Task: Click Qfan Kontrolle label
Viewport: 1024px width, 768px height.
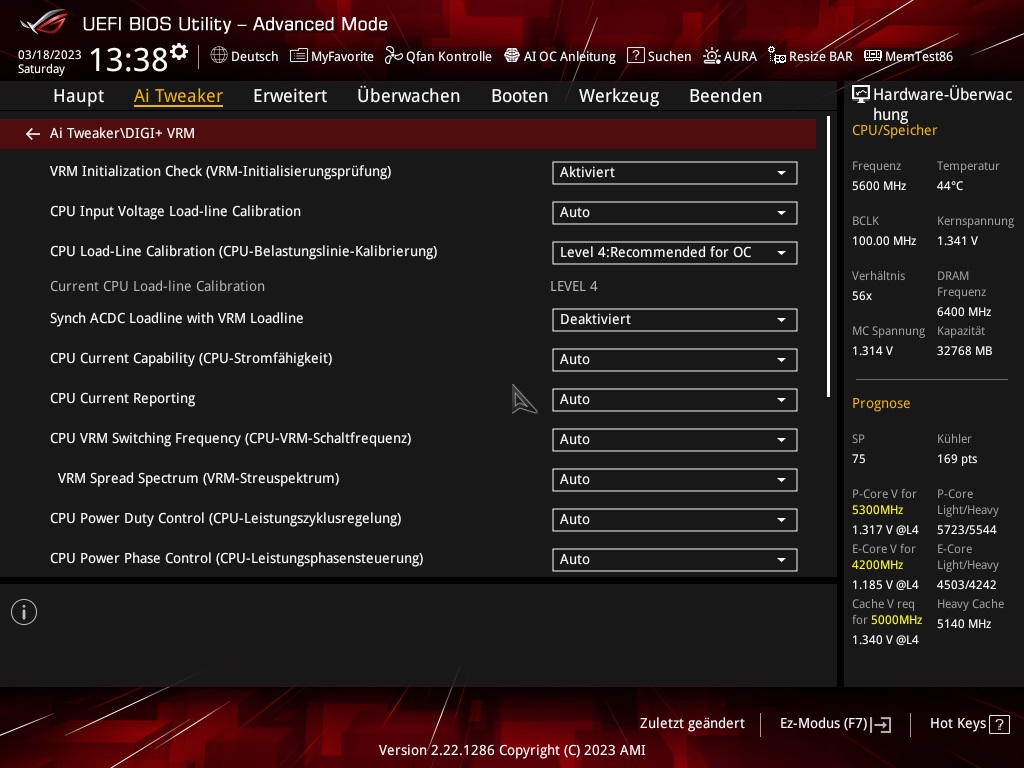Action: tap(449, 56)
